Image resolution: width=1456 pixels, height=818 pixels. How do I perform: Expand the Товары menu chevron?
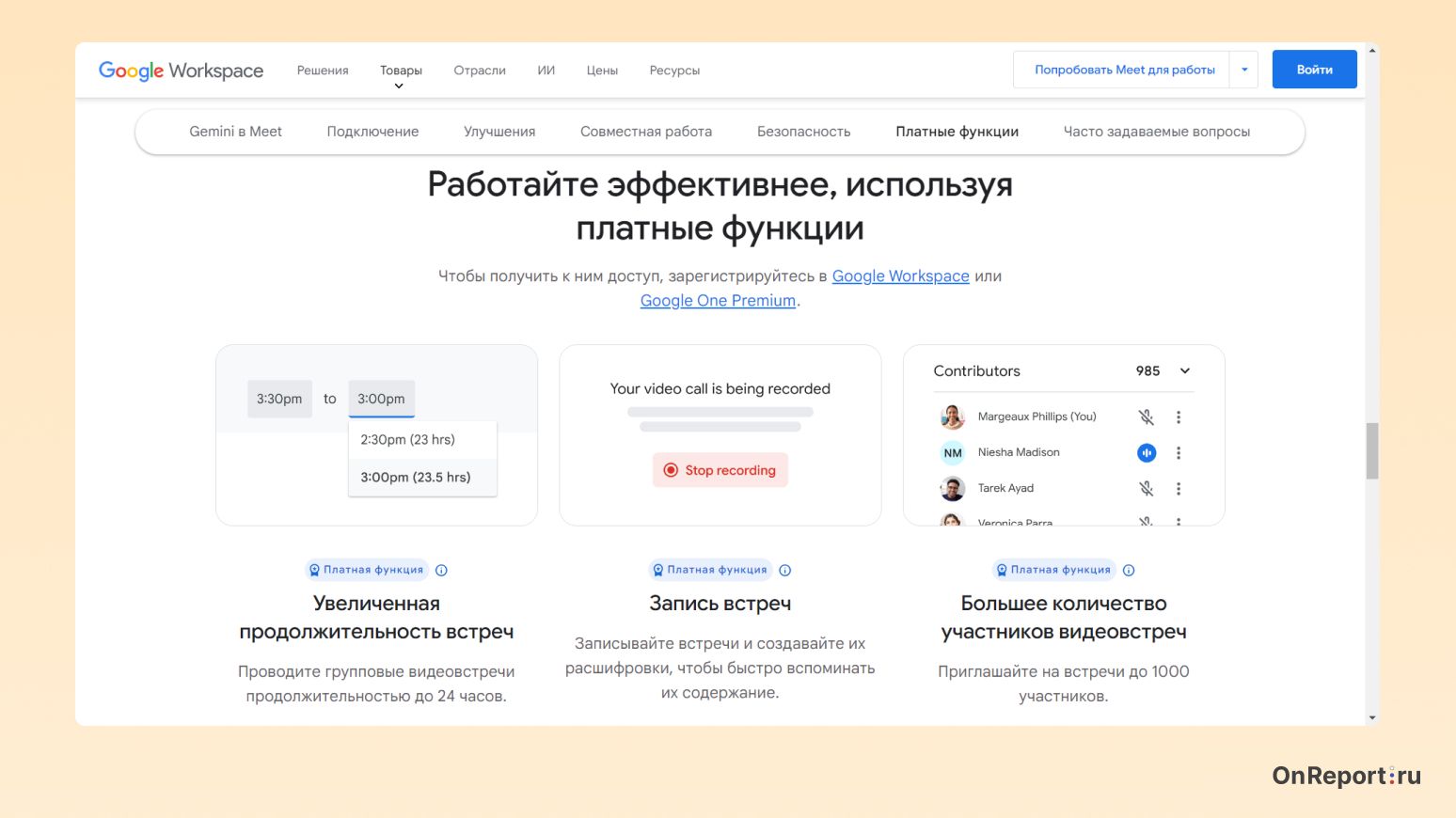pyautogui.click(x=399, y=86)
